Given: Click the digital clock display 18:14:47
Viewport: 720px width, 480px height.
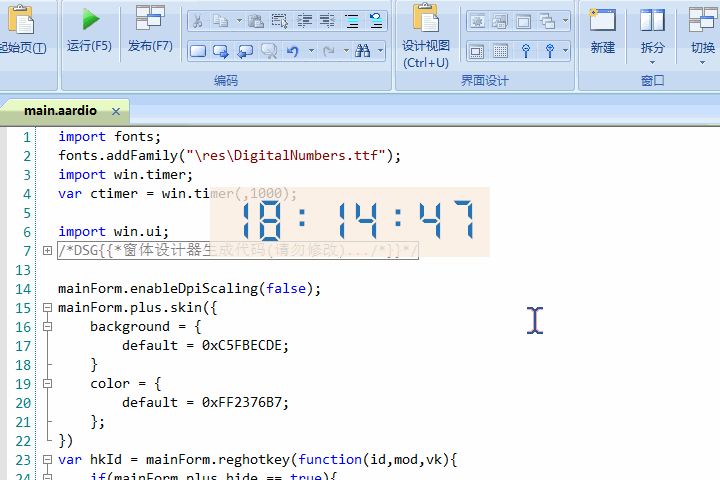Looking at the screenshot, I should click(350, 222).
